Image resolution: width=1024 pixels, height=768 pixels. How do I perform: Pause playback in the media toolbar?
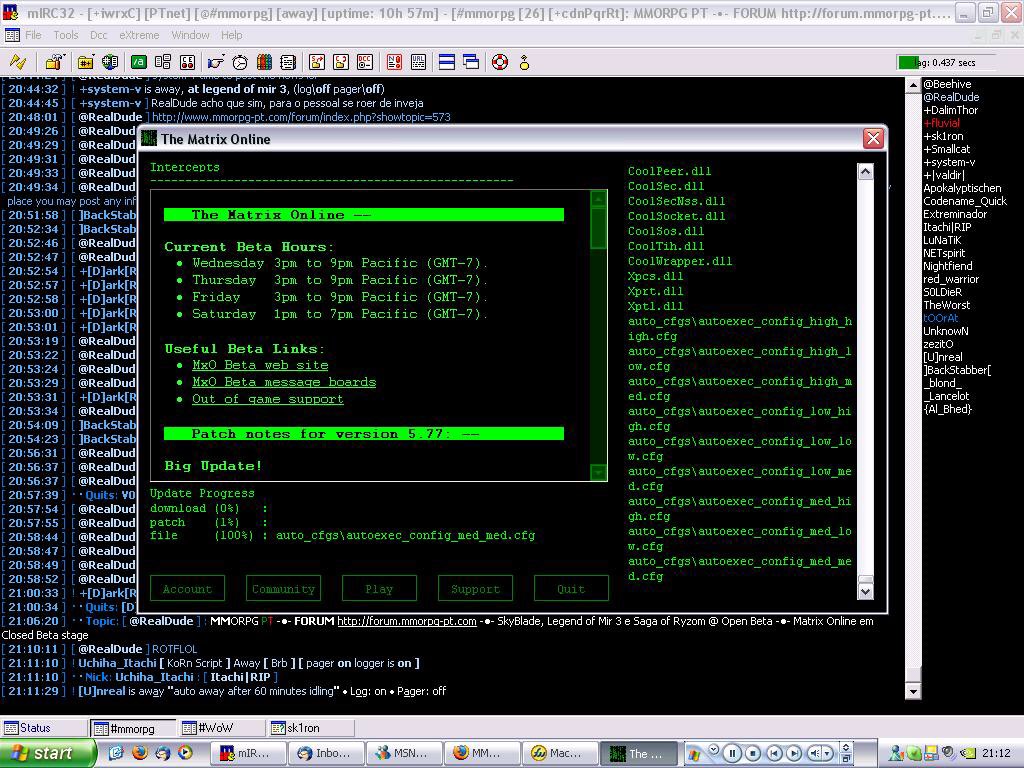tap(732, 753)
